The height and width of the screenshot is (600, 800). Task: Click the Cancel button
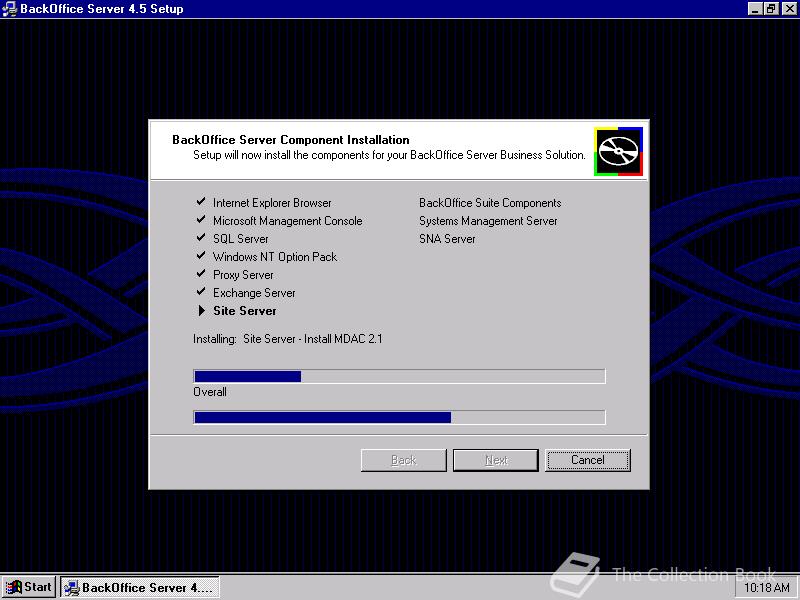click(x=588, y=460)
